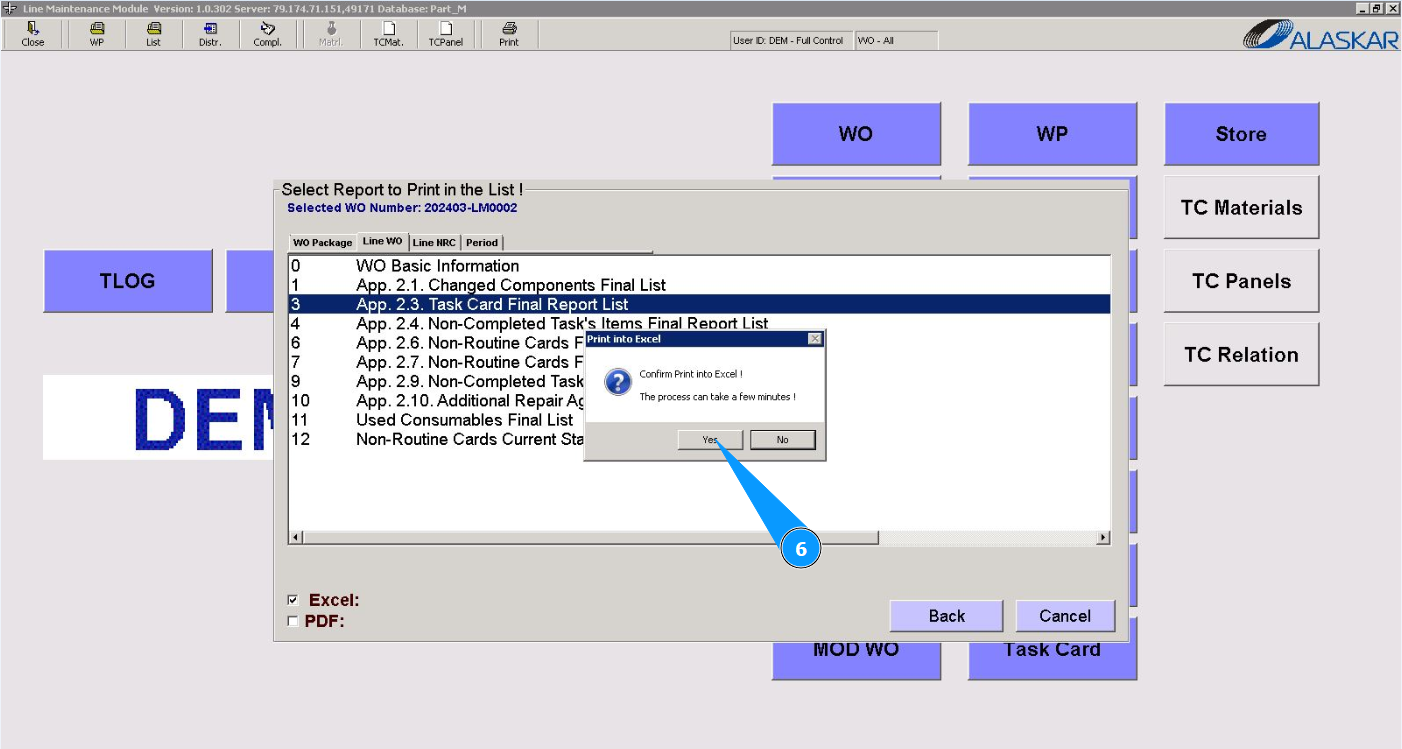Select the Compl. toolbar icon
Viewport: 1402px width, 749px height.
pyautogui.click(x=267, y=35)
